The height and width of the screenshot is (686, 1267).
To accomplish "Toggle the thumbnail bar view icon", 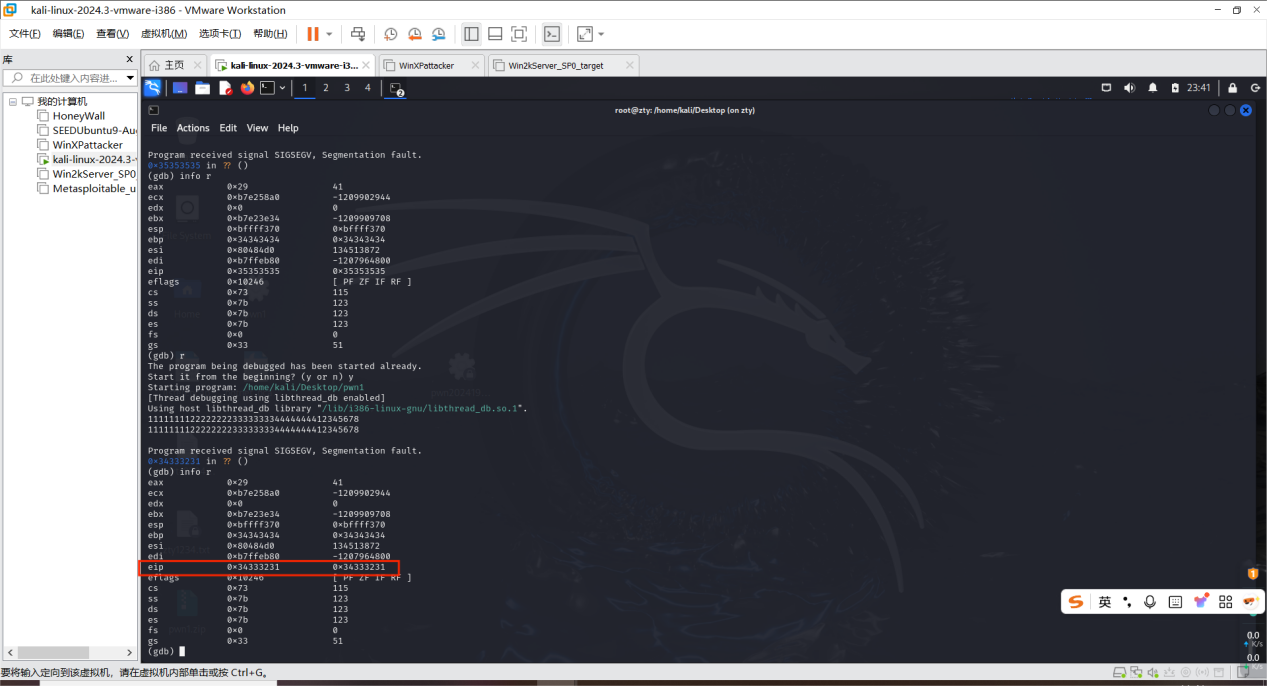I will pos(495,34).
